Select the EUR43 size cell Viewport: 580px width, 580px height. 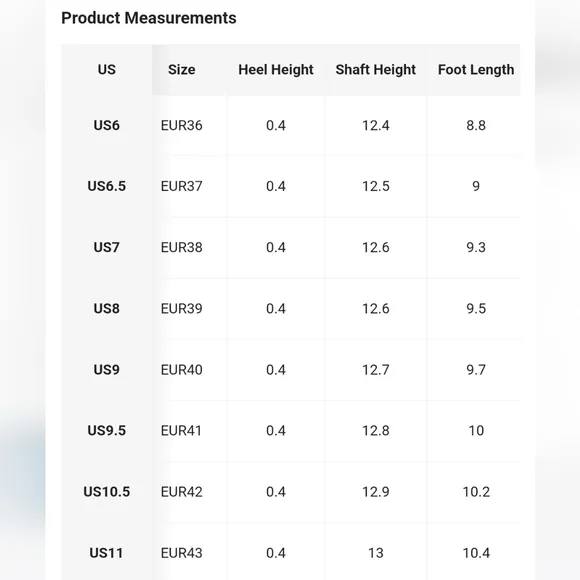click(181, 553)
